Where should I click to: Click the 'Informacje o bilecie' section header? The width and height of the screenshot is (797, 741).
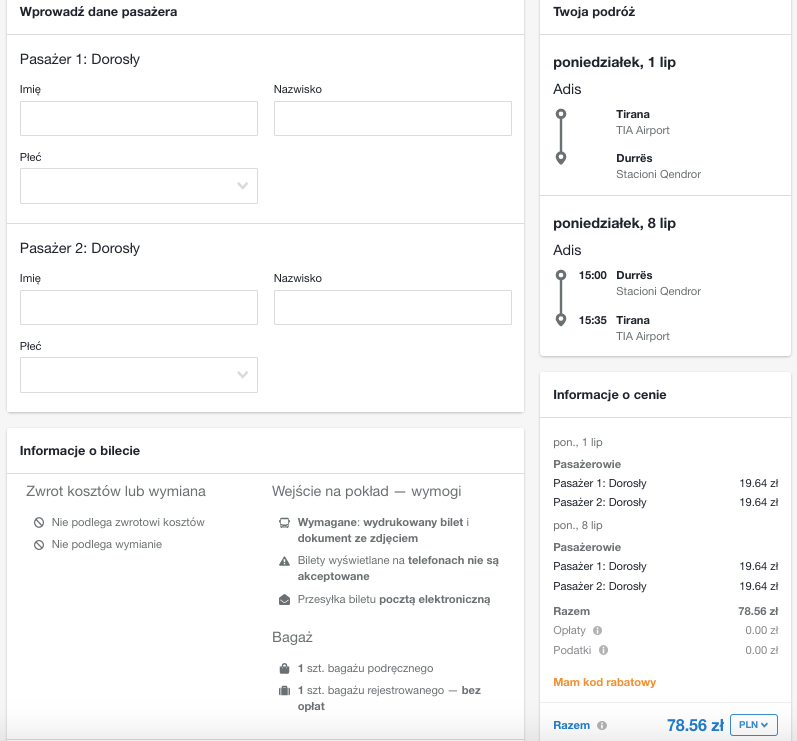click(80, 451)
